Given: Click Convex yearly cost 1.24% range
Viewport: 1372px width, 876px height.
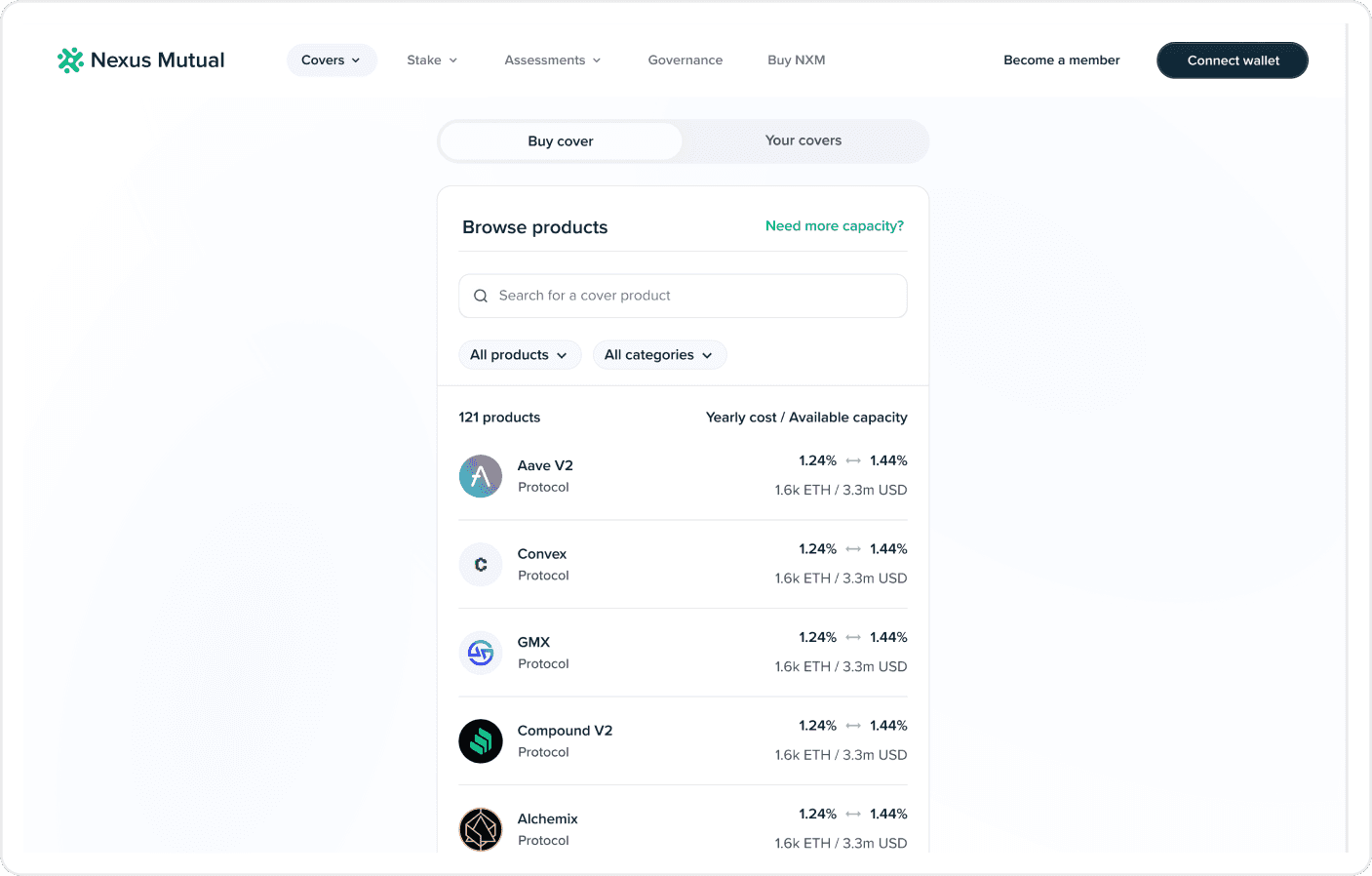Looking at the screenshot, I should 853,549.
